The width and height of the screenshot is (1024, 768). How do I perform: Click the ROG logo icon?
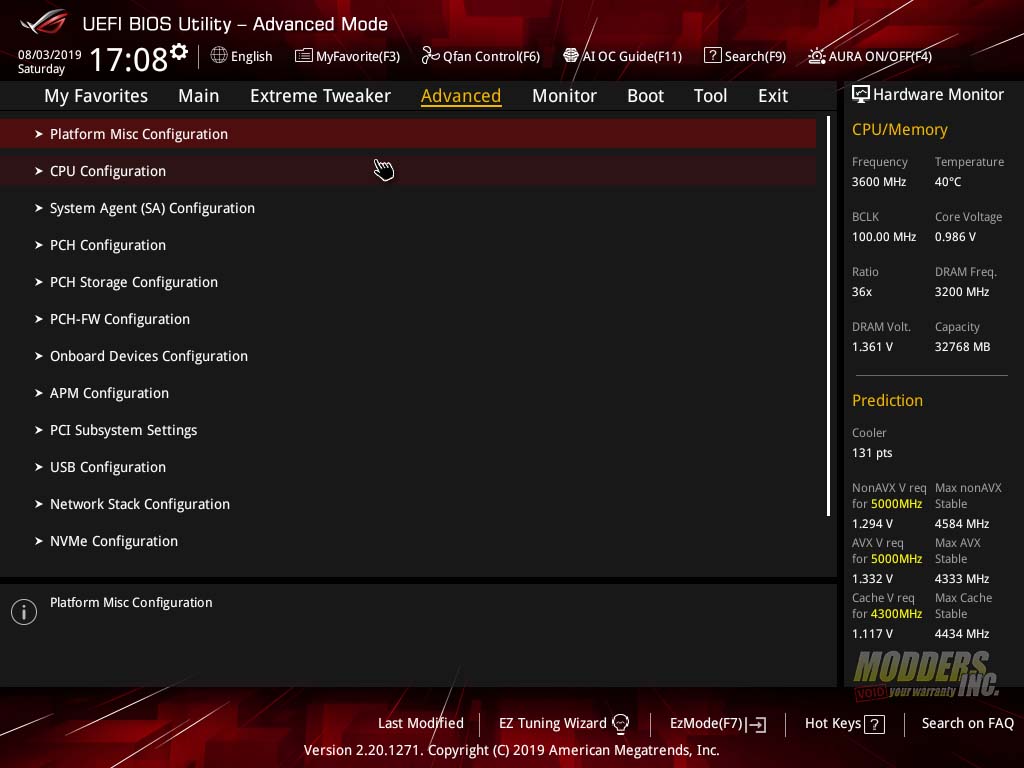[x=44, y=22]
